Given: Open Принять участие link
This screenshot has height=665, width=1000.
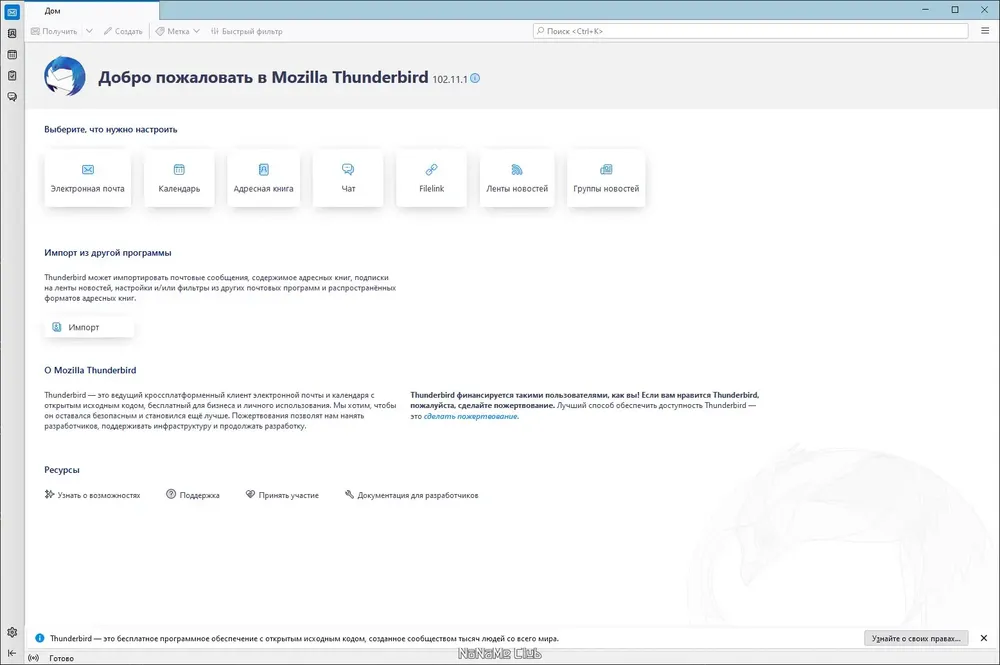Looking at the screenshot, I should pyautogui.click(x=282, y=495).
